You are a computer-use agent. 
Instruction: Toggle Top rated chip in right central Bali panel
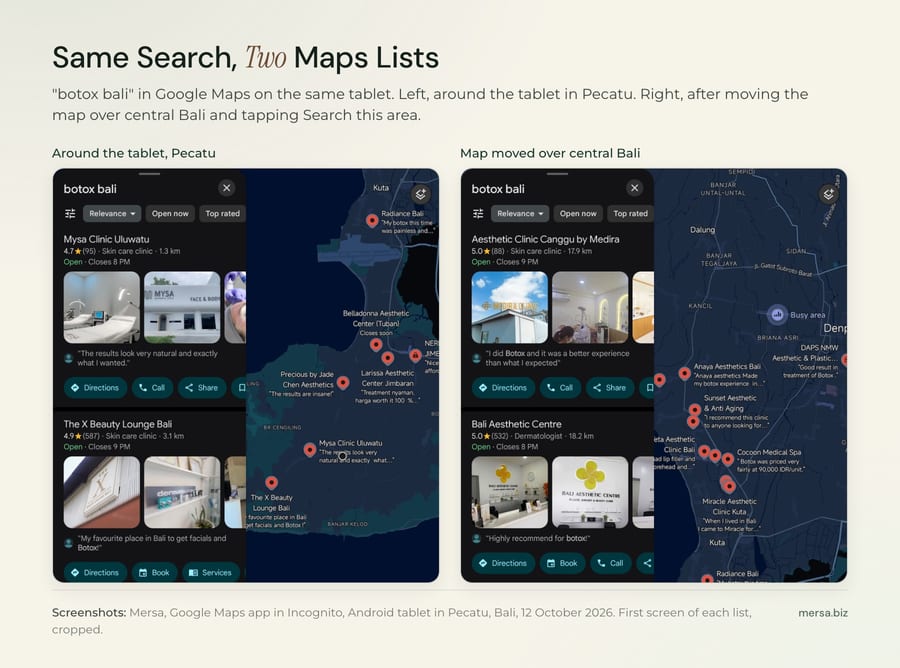pyautogui.click(x=630, y=213)
